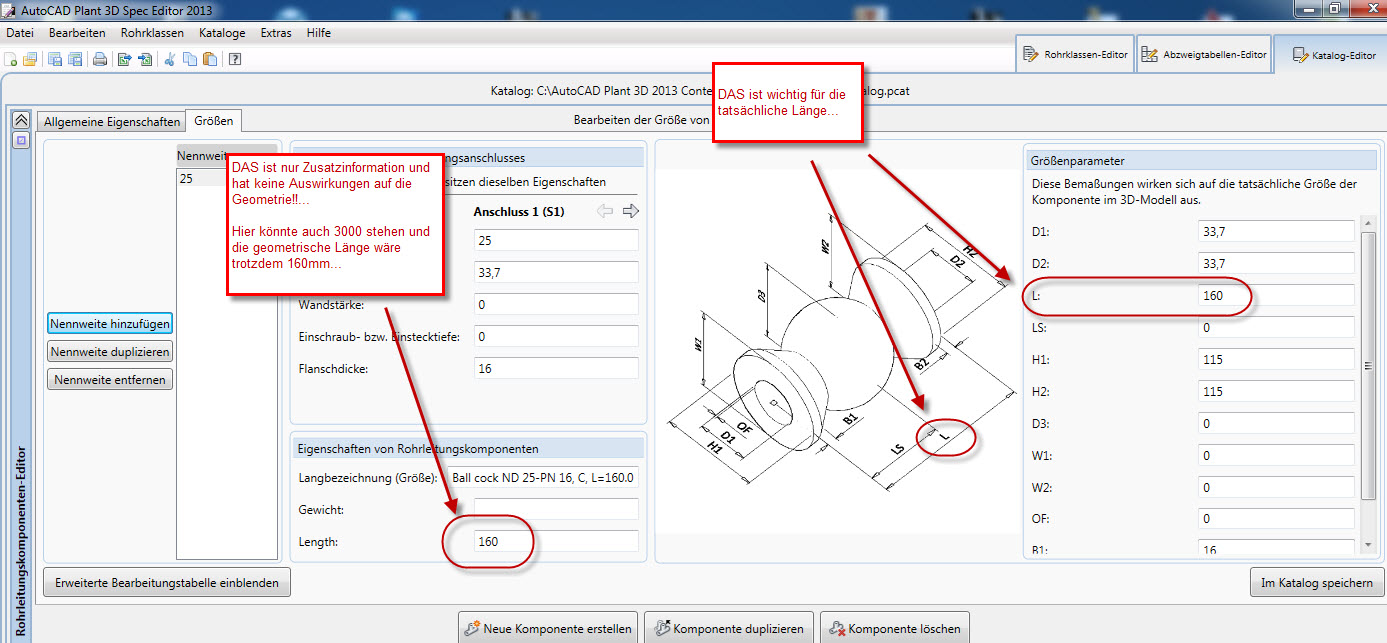The height and width of the screenshot is (643, 1387).
Task: Switch to the Allgemeine Eigenschaften tab
Action: coord(112,122)
